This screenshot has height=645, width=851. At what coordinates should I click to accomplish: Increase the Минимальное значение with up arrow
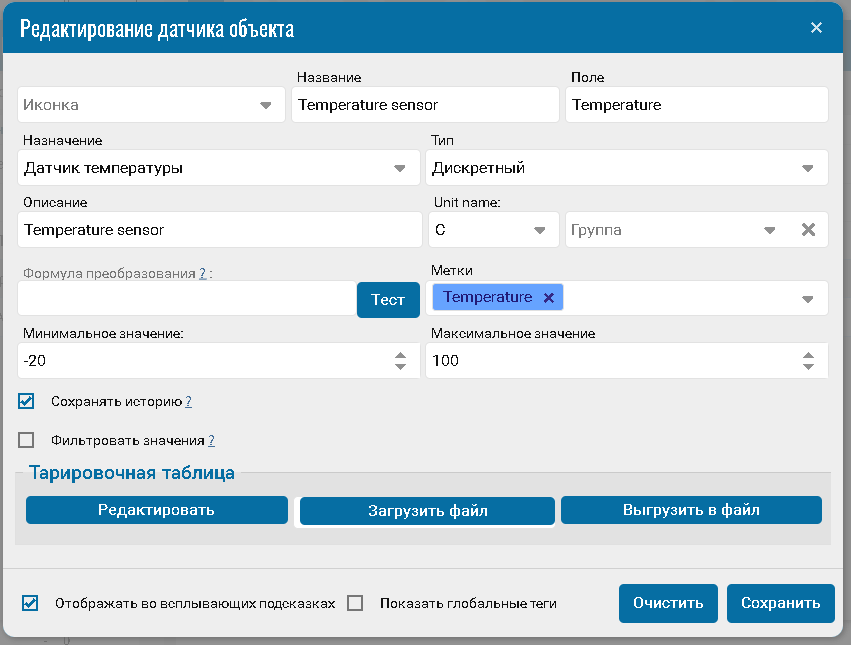tap(400, 355)
